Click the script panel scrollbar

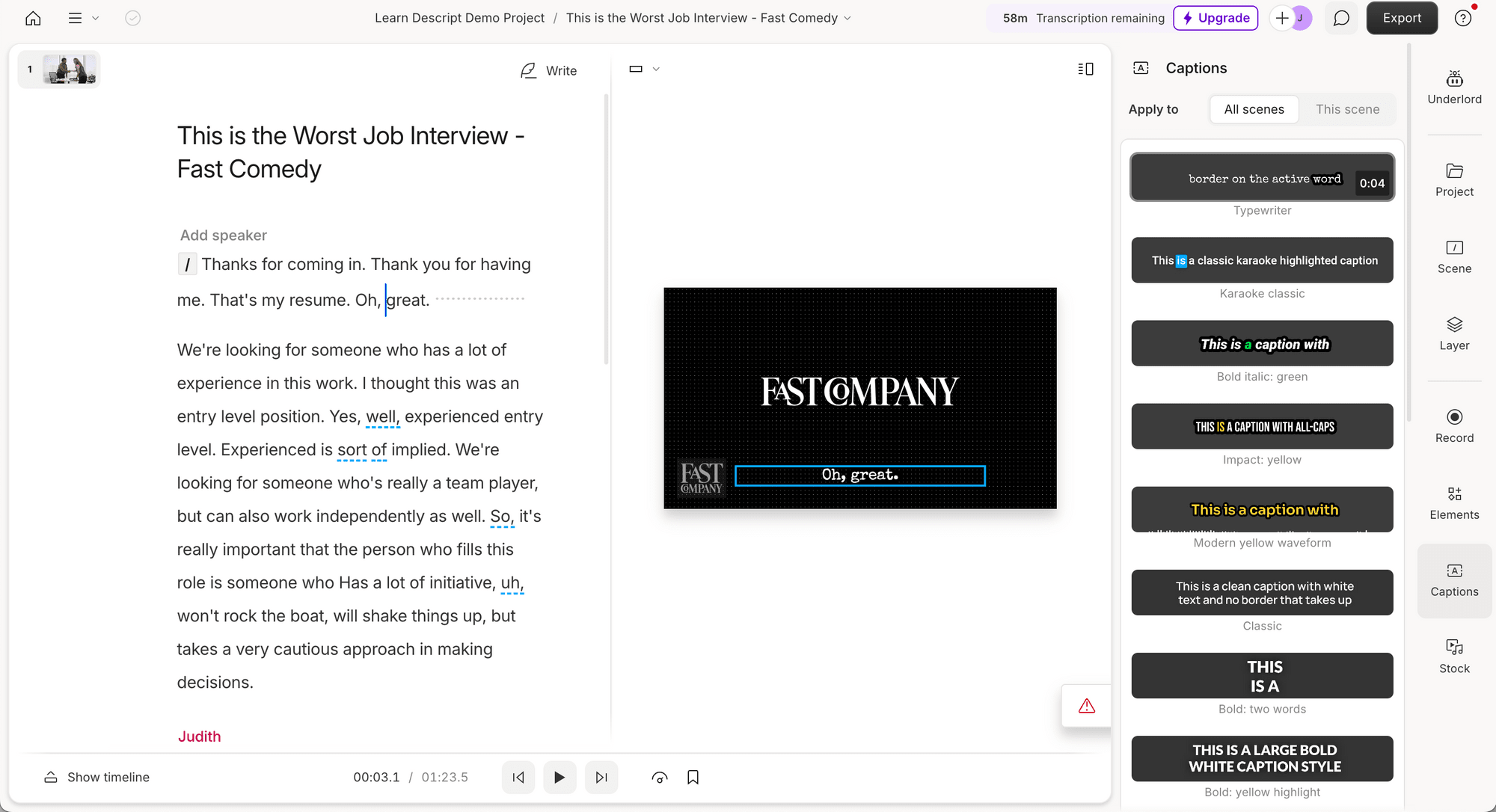click(606, 228)
